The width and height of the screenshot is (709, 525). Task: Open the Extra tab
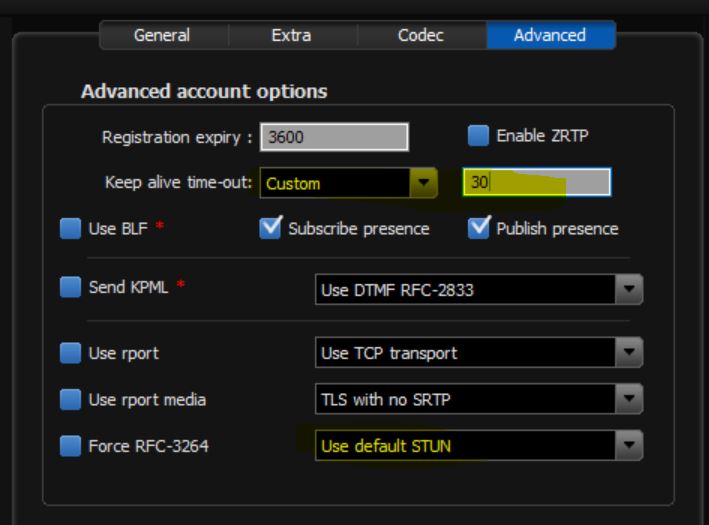[291, 35]
